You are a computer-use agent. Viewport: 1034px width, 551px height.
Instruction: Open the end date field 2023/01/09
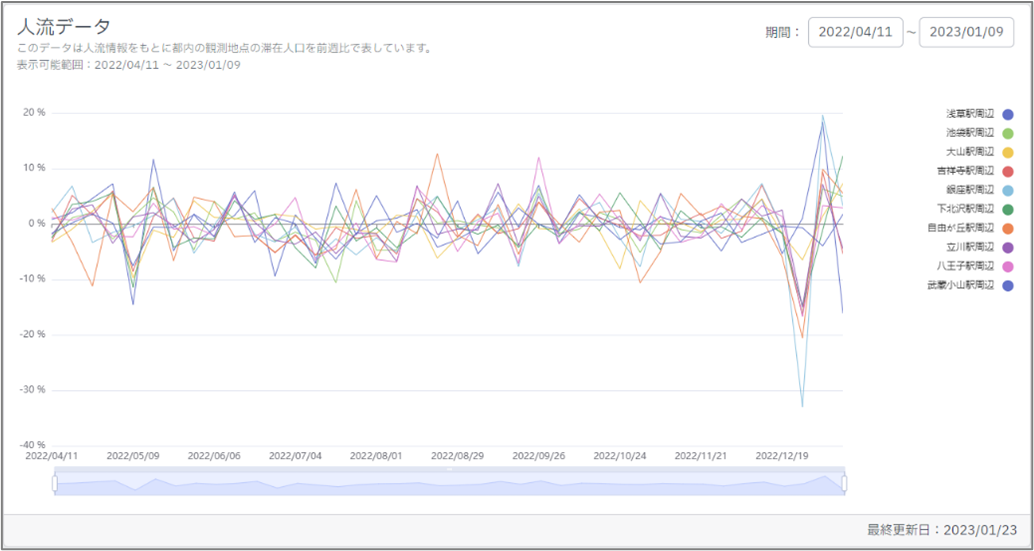click(x=966, y=32)
